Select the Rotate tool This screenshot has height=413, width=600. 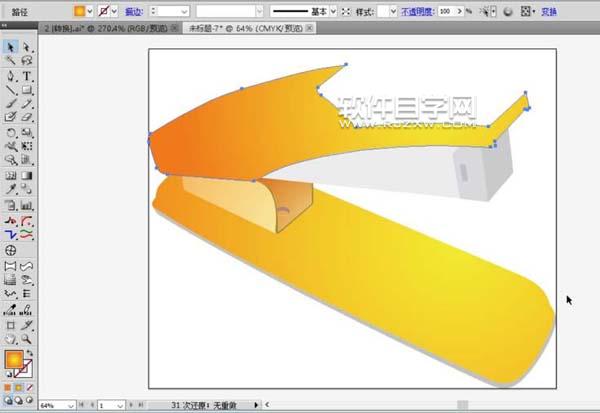point(10,133)
